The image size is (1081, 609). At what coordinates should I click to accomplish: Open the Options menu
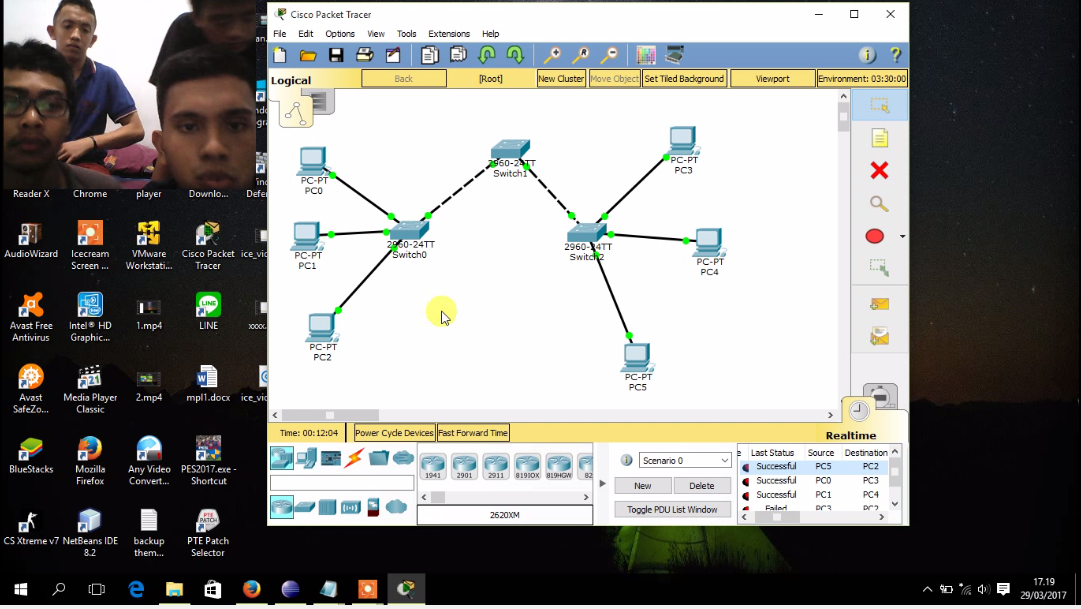340,34
